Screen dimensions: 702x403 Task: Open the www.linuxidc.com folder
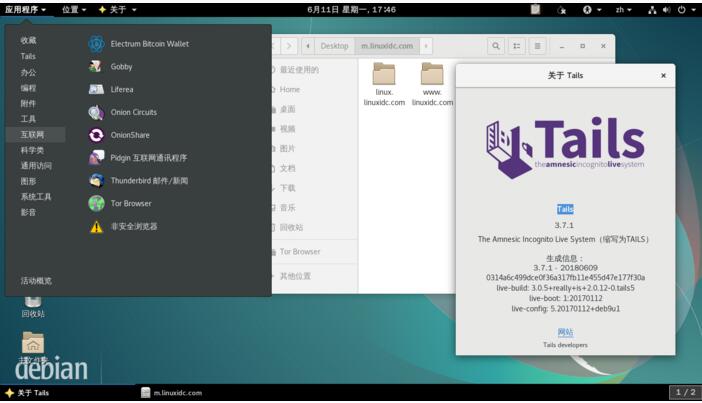pos(432,85)
